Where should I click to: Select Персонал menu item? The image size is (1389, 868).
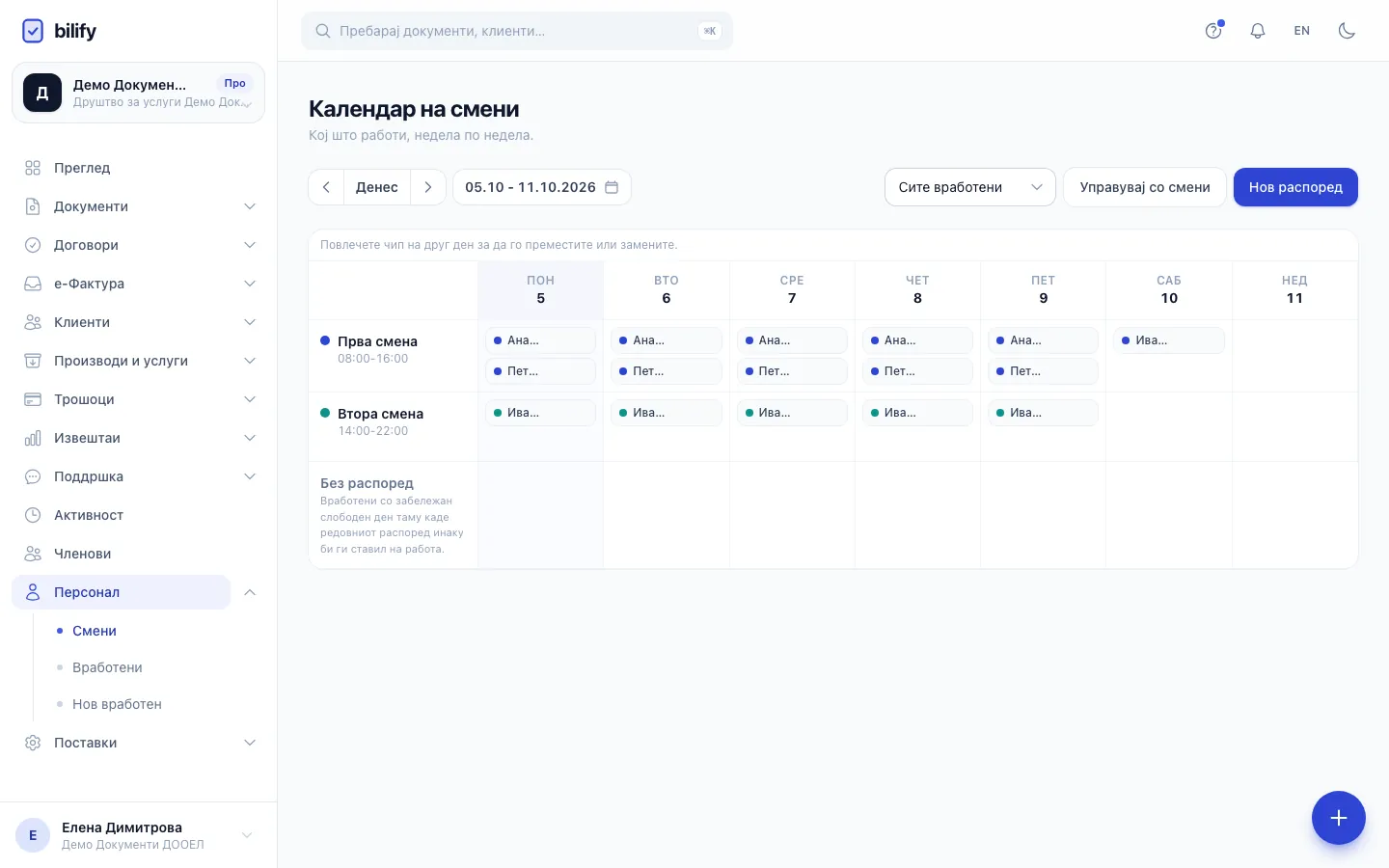pyautogui.click(x=122, y=592)
